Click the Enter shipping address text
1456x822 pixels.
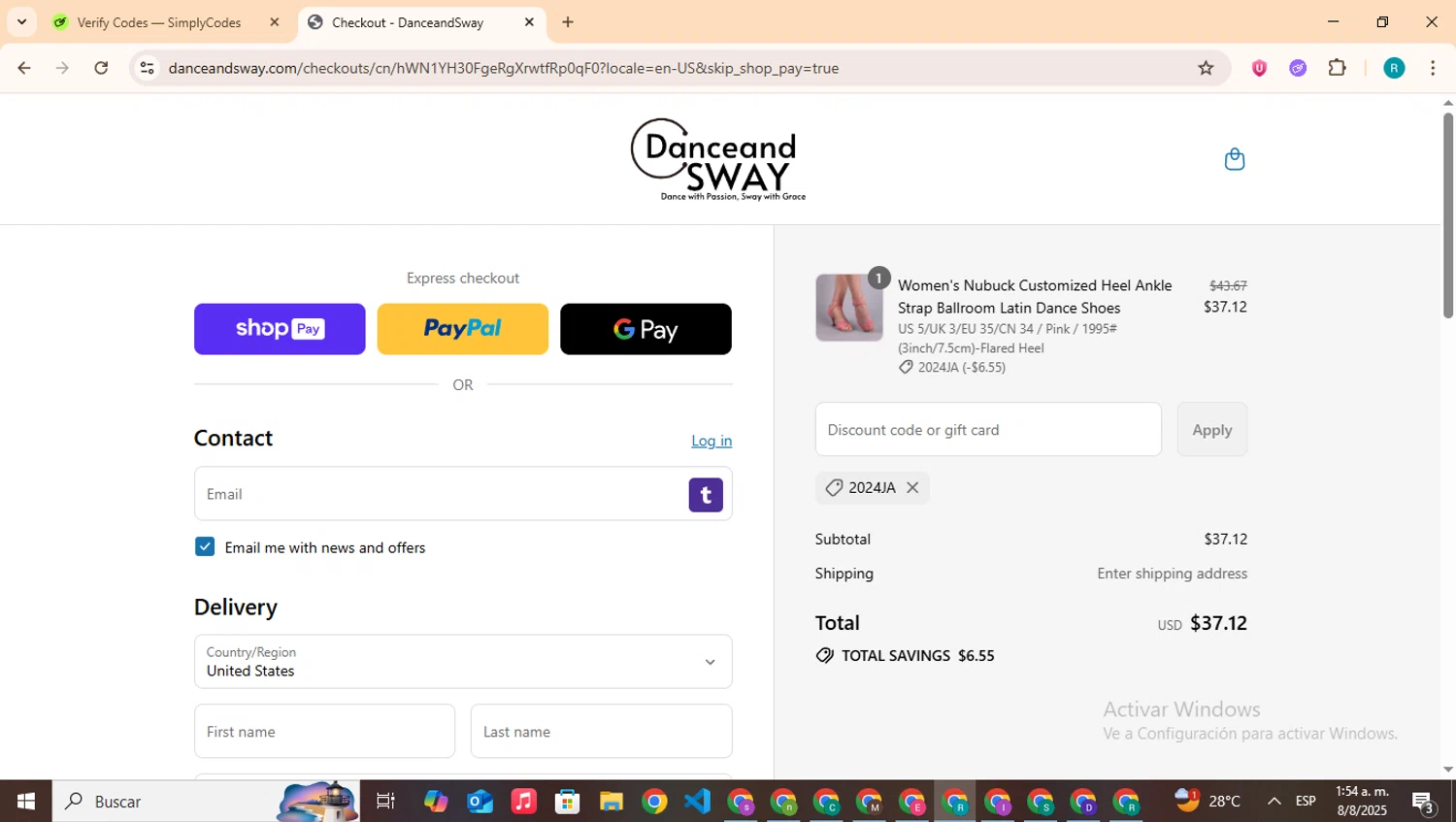1172,574
